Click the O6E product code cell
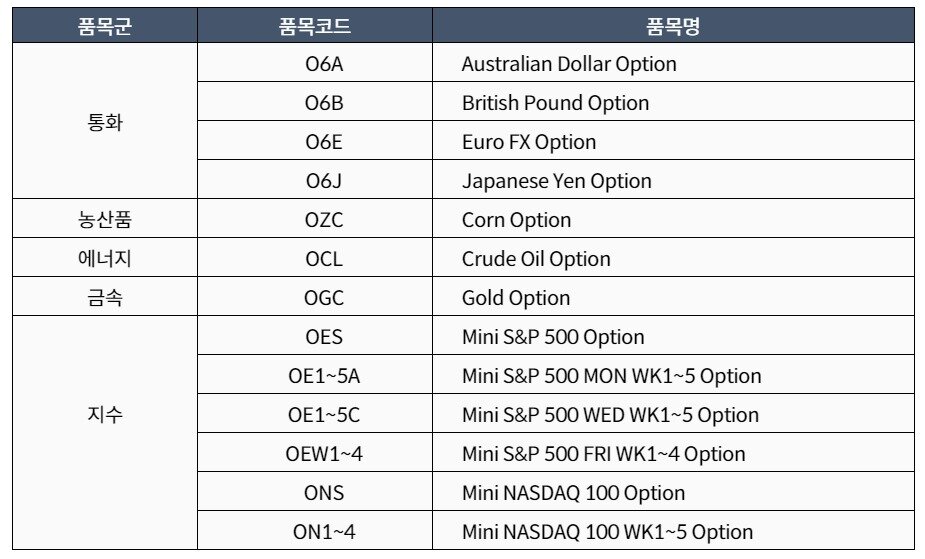 [x=323, y=142]
